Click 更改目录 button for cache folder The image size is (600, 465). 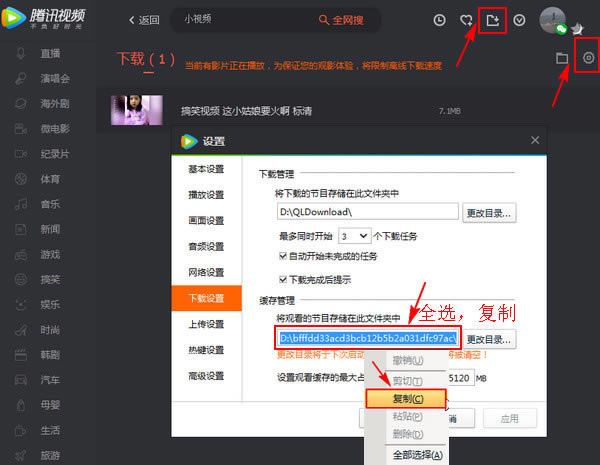pos(489,339)
